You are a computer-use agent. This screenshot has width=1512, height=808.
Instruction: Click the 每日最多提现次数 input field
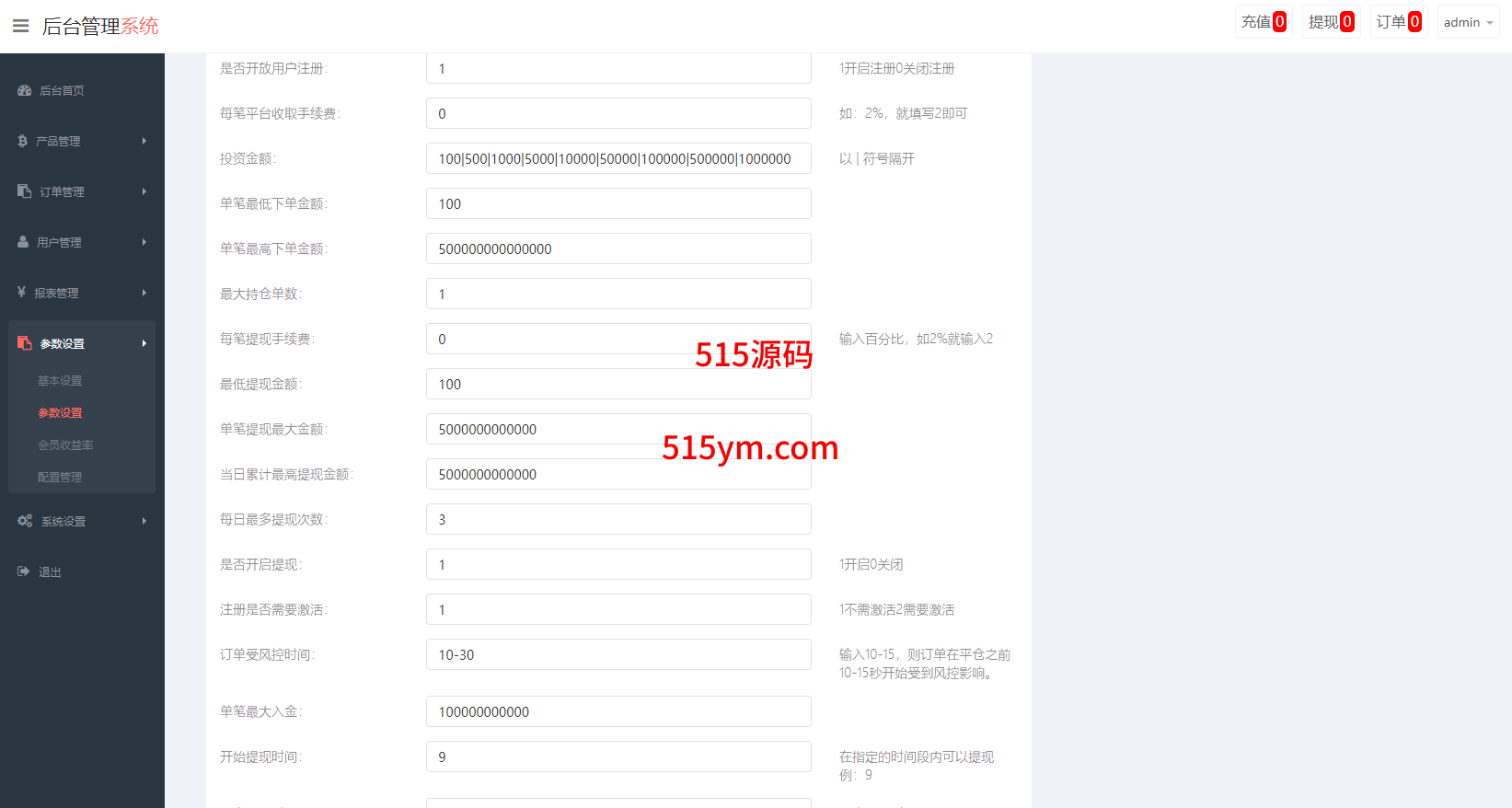(618, 519)
